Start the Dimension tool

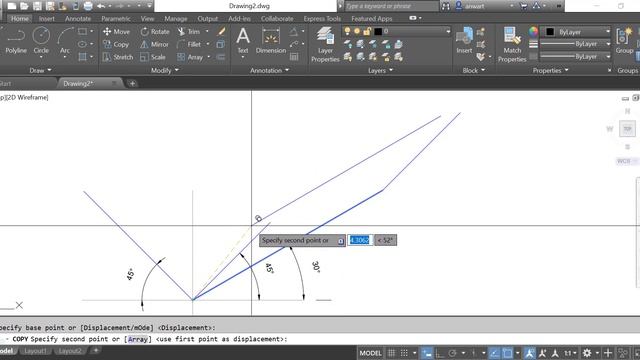point(271,41)
